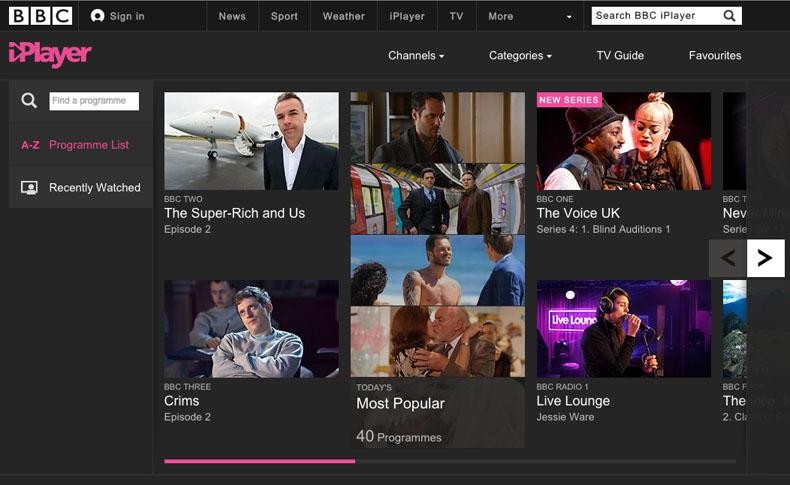The image size is (790, 485).
Task: Click the Find a programme input field
Action: [x=94, y=101]
